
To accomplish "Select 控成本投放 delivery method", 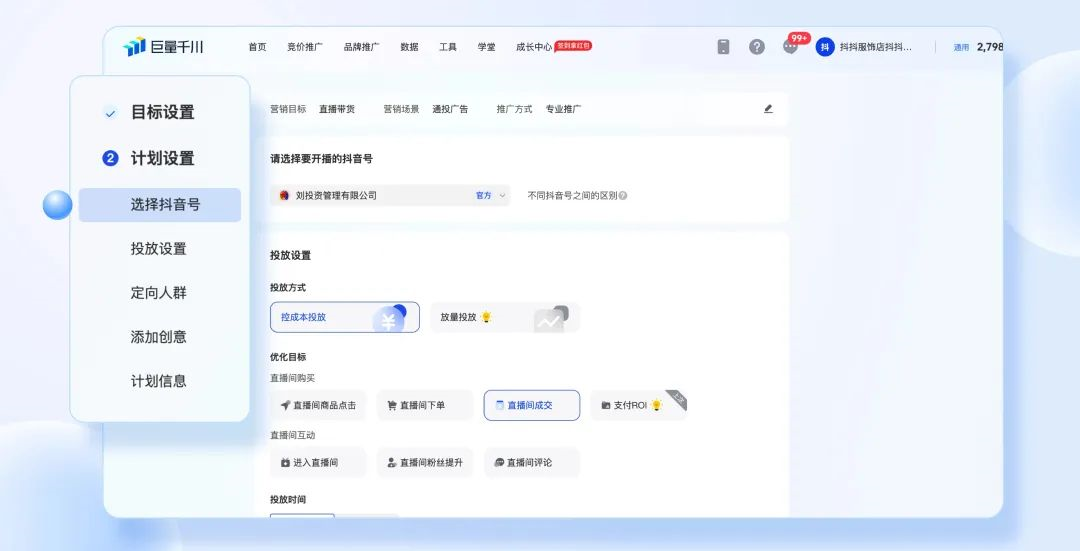I will pos(344,317).
